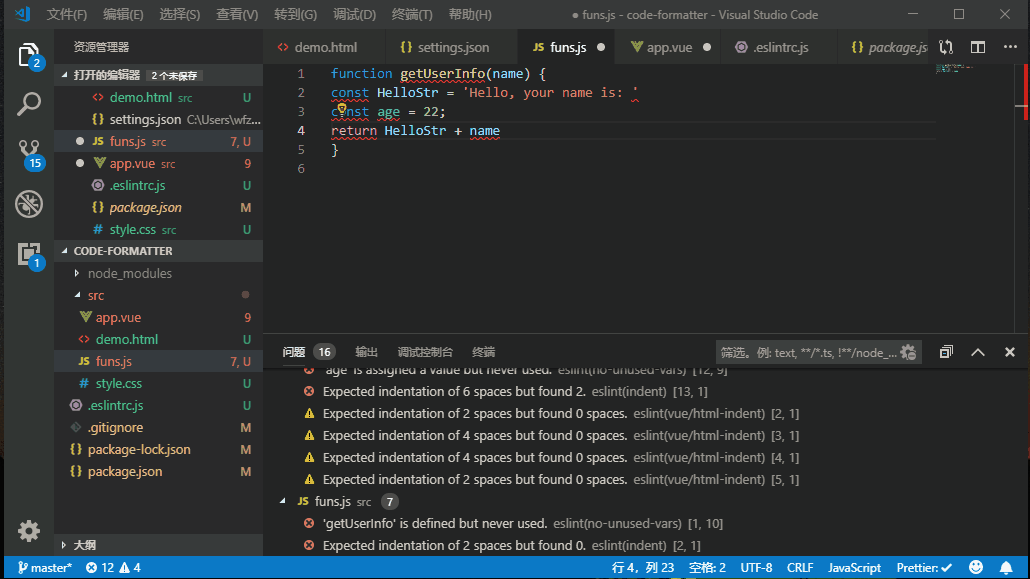Close the bottom Problems panel

[x=1010, y=352]
